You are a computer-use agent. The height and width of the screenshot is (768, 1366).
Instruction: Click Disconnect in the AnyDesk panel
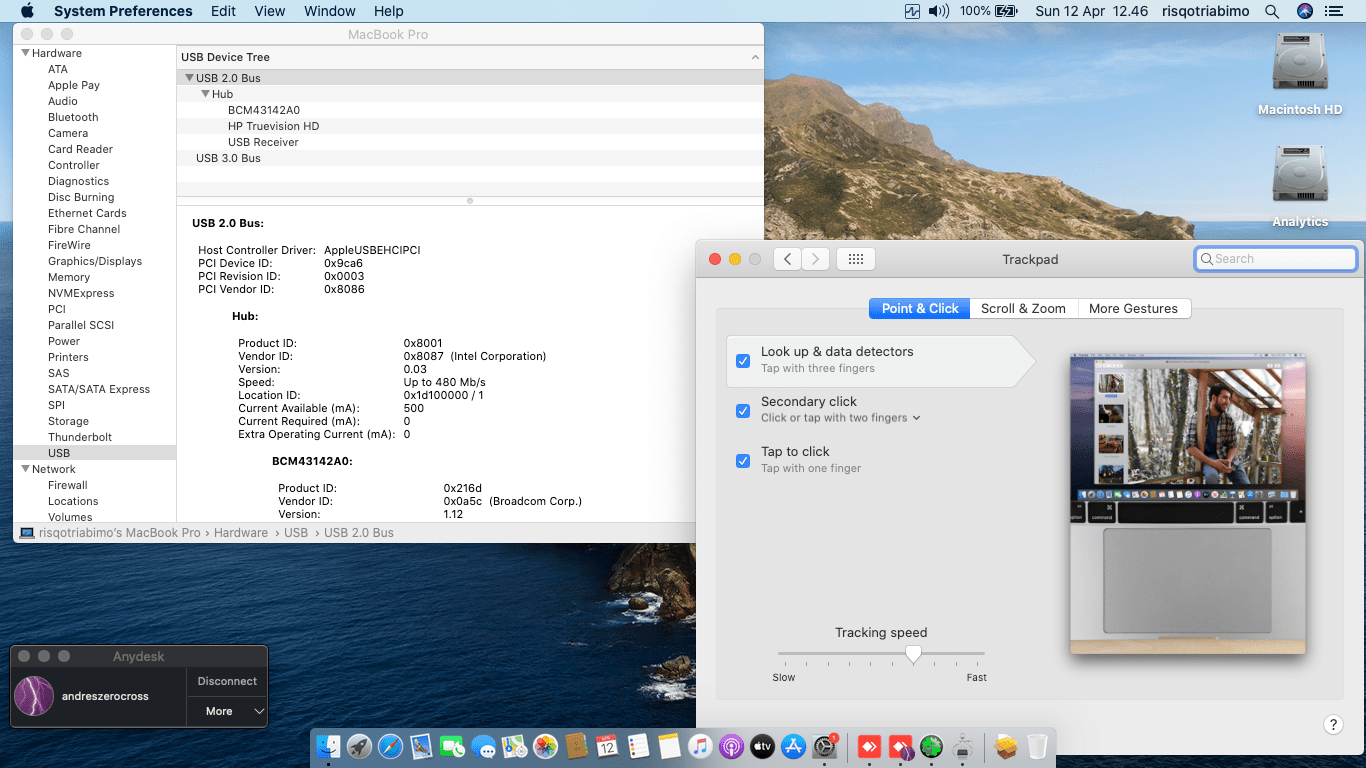point(227,681)
